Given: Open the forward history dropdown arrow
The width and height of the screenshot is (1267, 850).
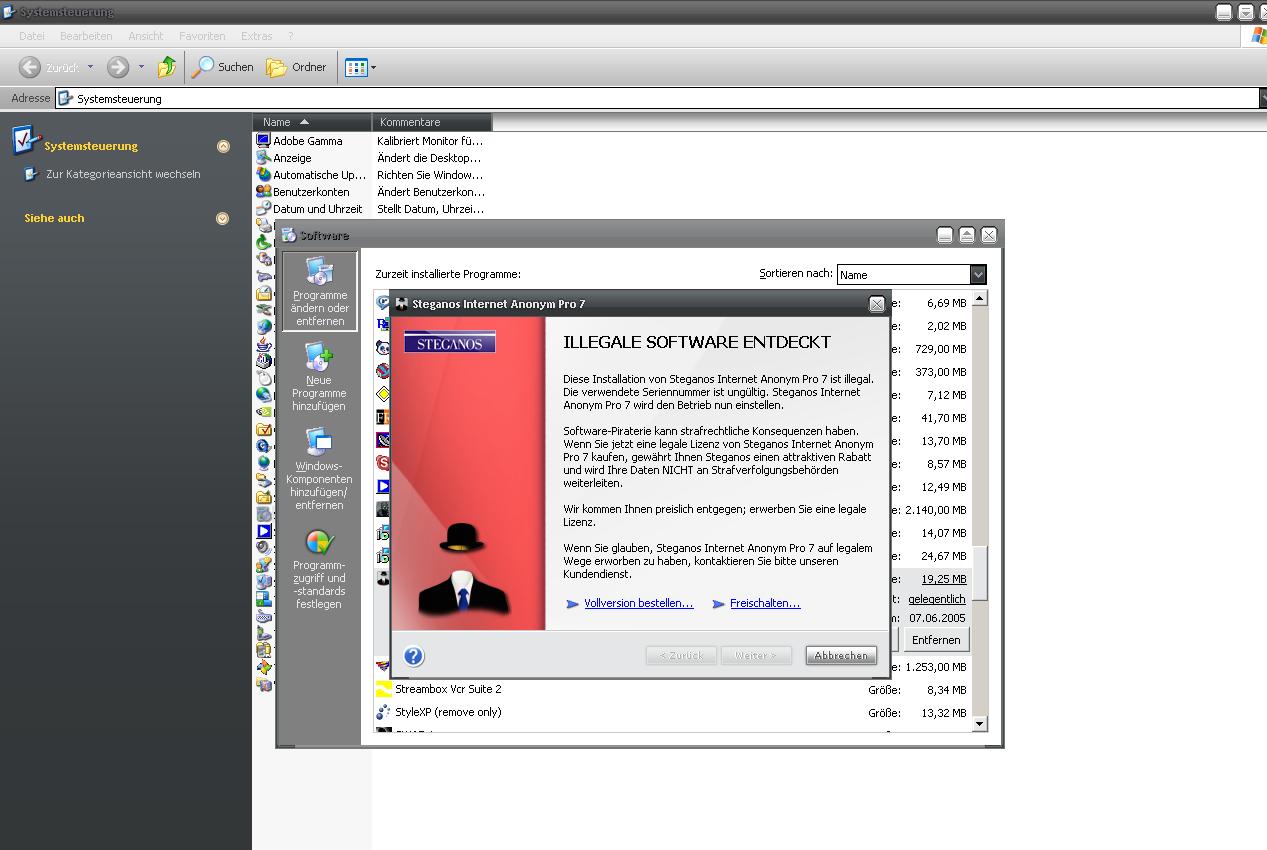Looking at the screenshot, I should pyautogui.click(x=141, y=67).
